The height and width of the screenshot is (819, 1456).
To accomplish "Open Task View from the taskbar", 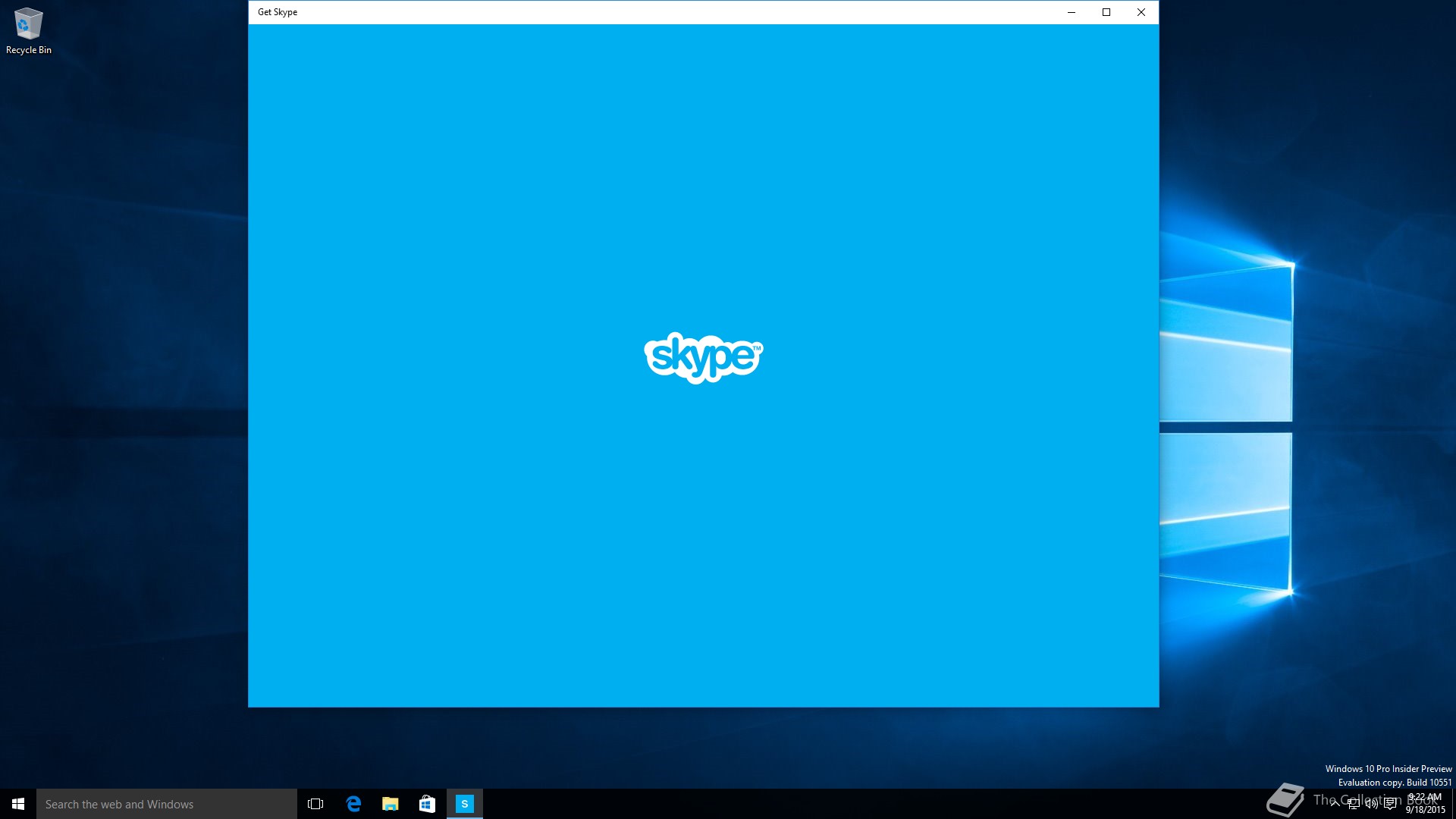I will (315, 804).
